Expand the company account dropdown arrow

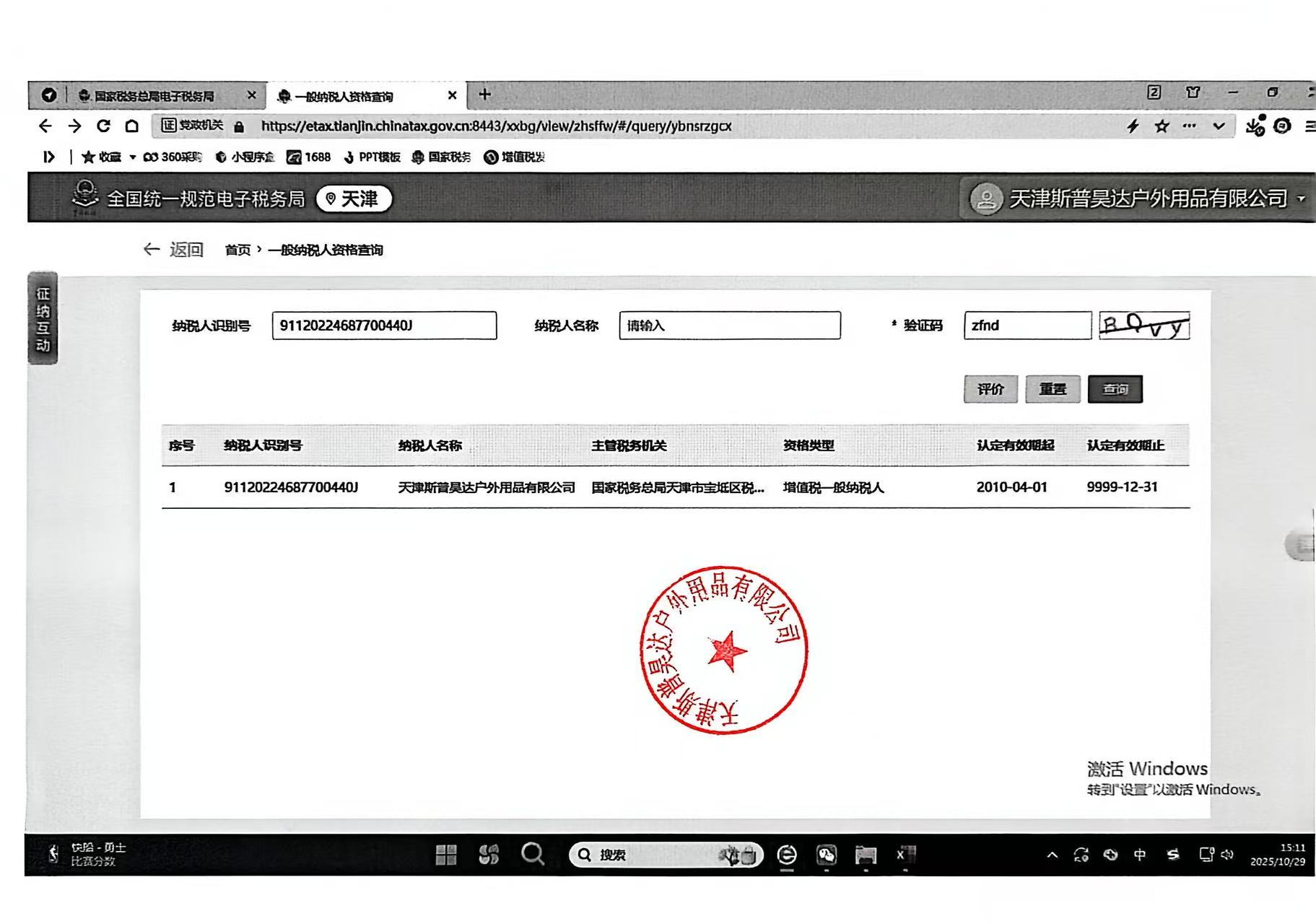(1301, 199)
